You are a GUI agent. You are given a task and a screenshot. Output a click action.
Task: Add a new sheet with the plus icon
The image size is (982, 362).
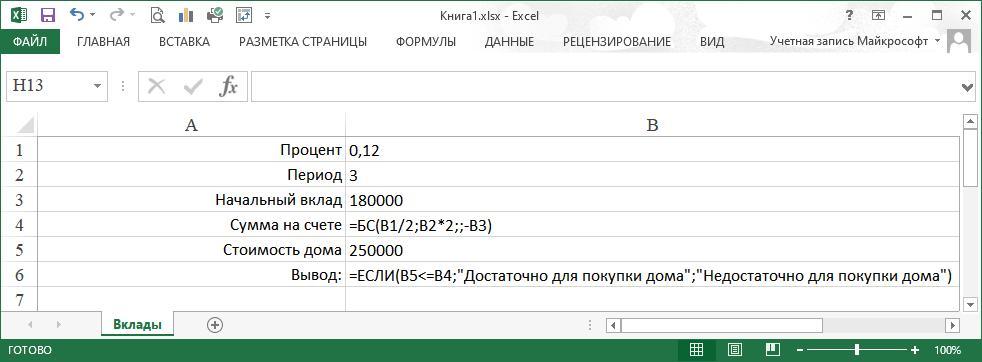tap(215, 324)
